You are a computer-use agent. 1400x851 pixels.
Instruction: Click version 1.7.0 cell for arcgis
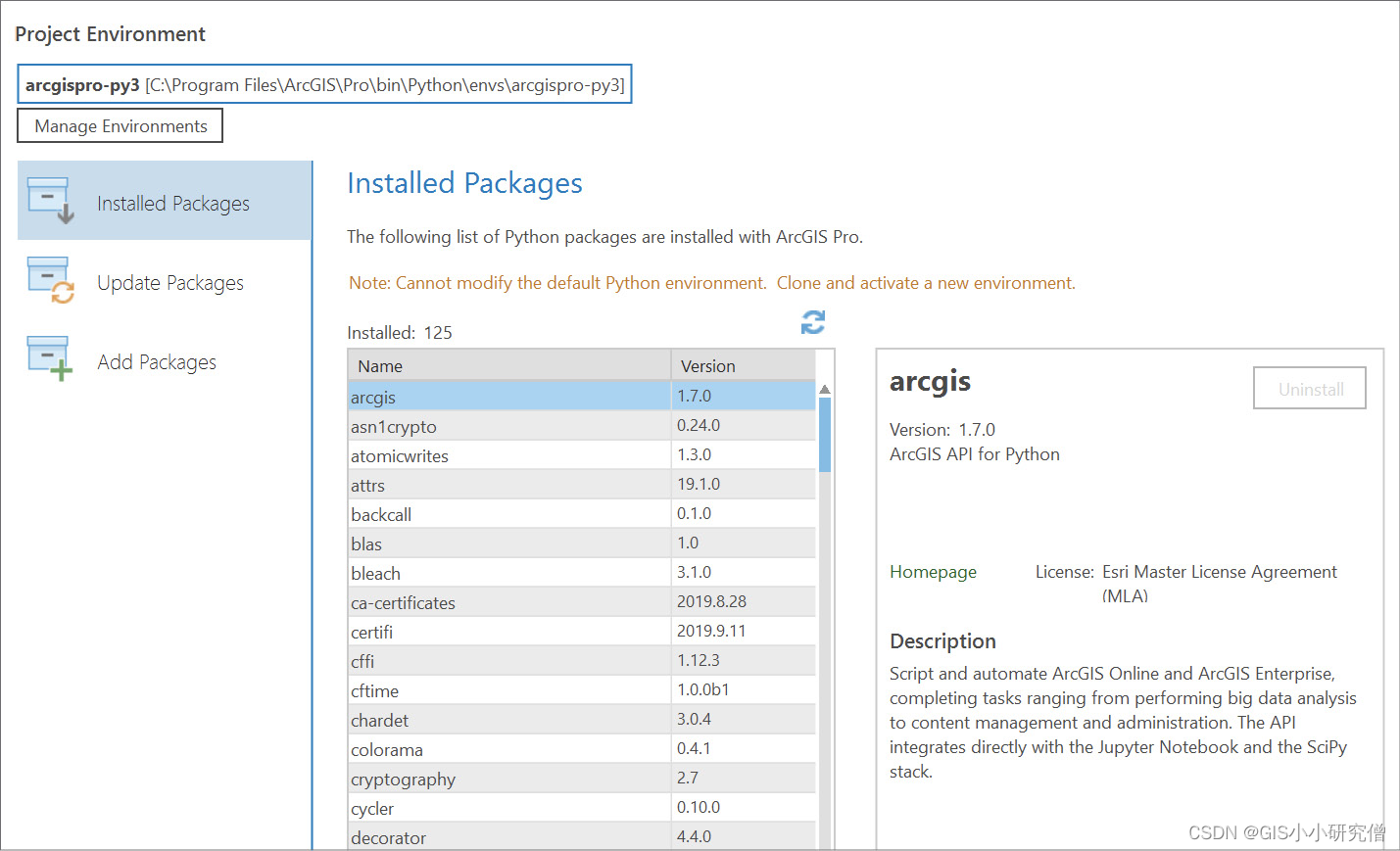(744, 396)
